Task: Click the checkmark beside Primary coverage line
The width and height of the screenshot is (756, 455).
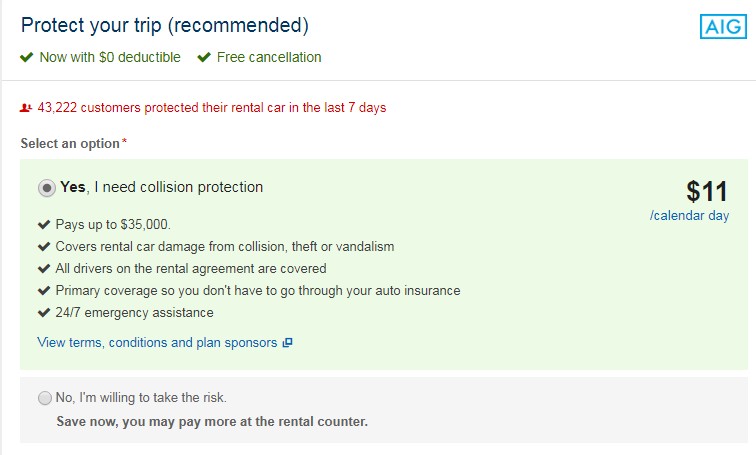Action: [x=44, y=291]
